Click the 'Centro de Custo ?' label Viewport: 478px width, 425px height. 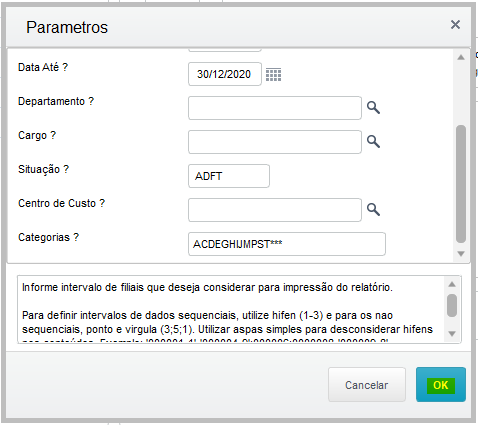[62, 203]
